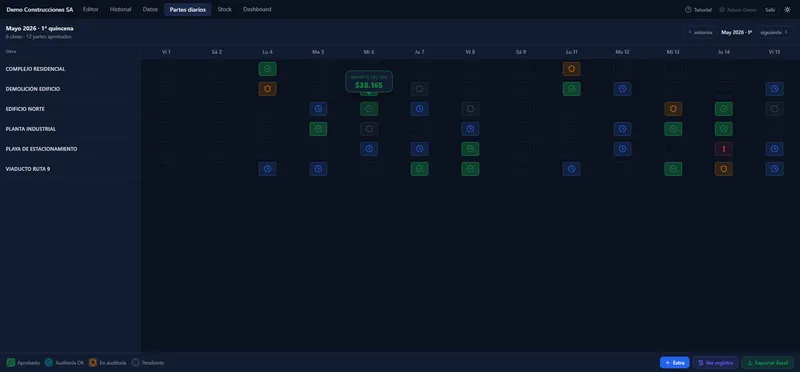800x372 pixels.
Task: Click Exportar Excel button
Action: point(767,362)
